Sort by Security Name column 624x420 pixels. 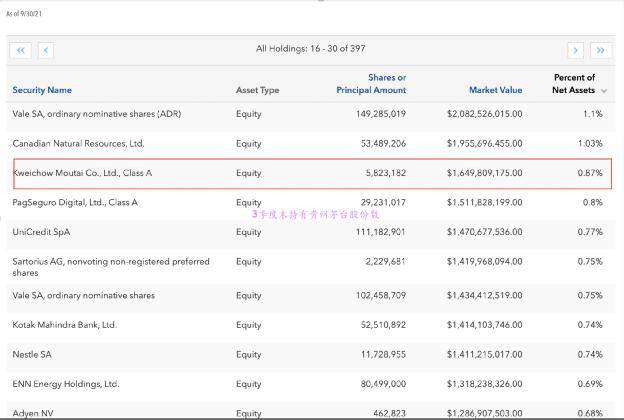point(42,90)
